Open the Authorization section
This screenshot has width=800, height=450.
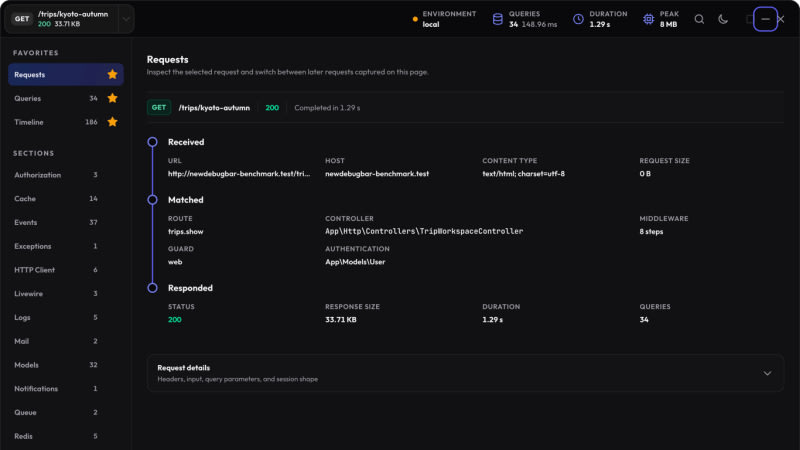click(x=66, y=175)
